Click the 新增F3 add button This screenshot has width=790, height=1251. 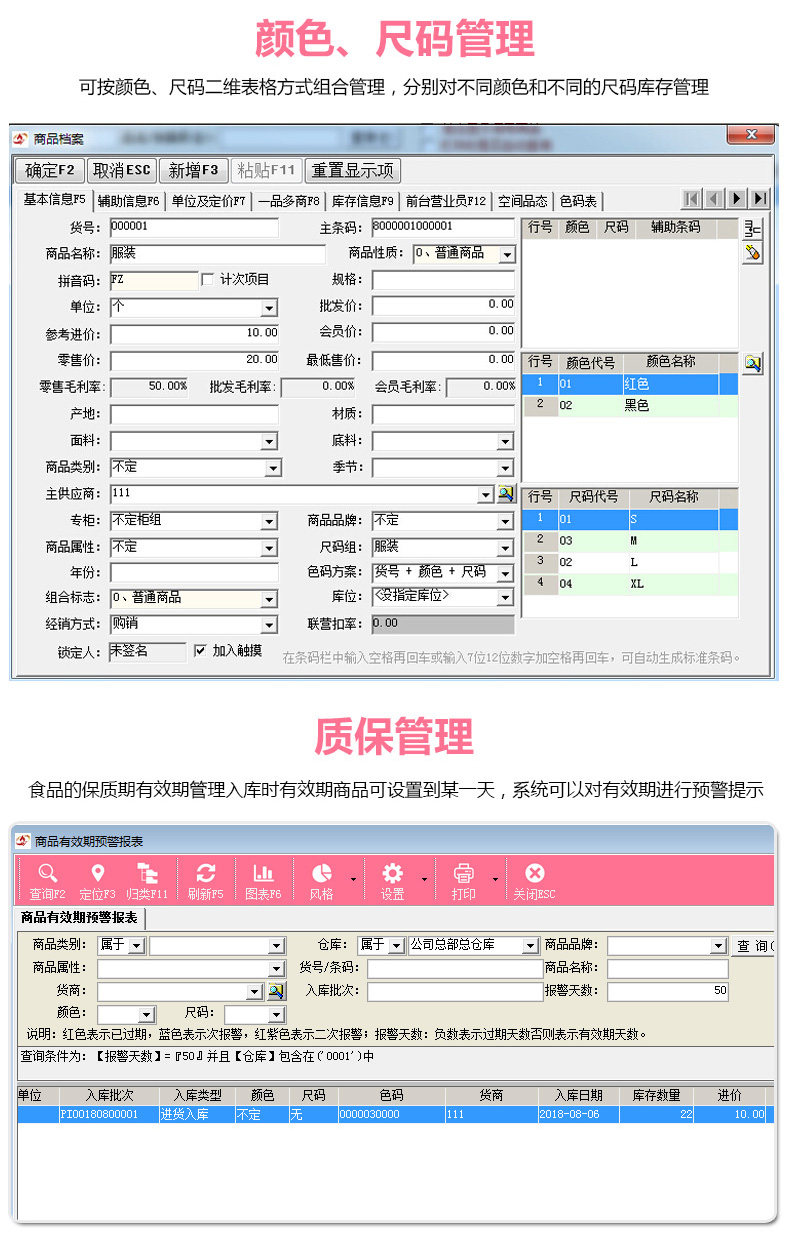pos(194,170)
